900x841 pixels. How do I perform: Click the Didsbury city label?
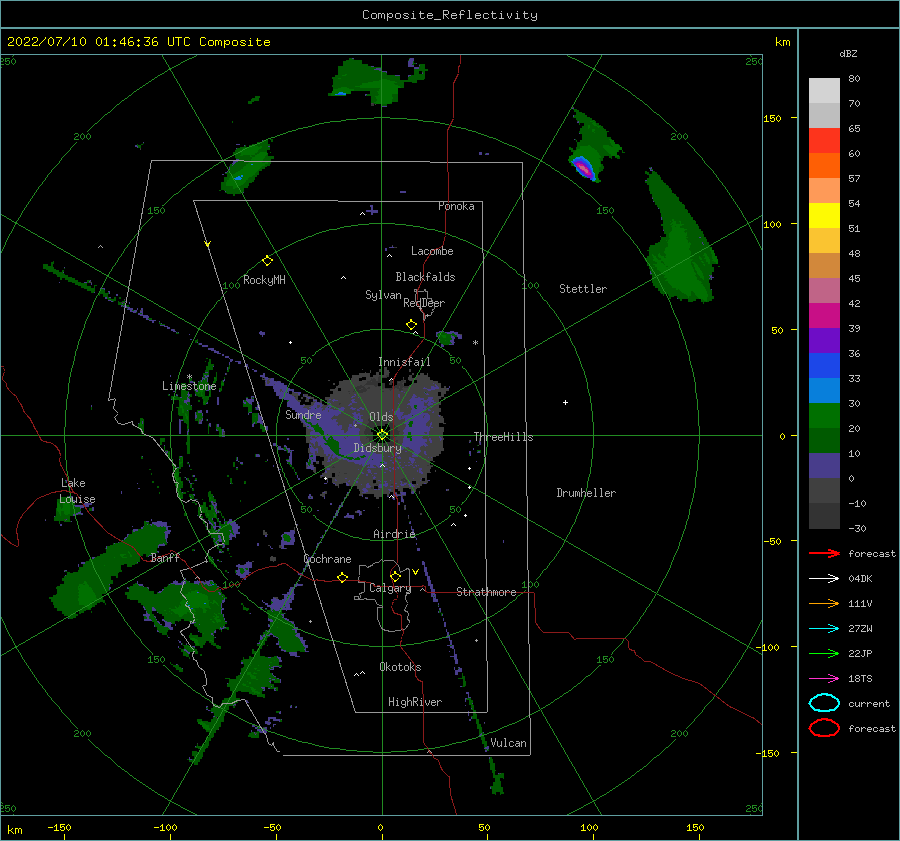point(377,448)
